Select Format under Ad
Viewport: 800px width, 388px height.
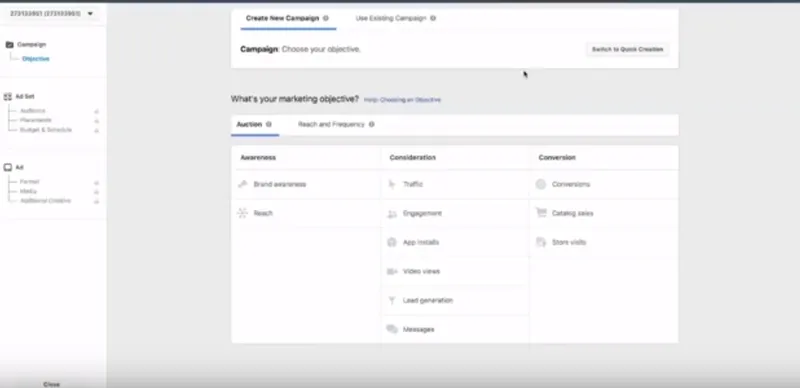(30, 182)
